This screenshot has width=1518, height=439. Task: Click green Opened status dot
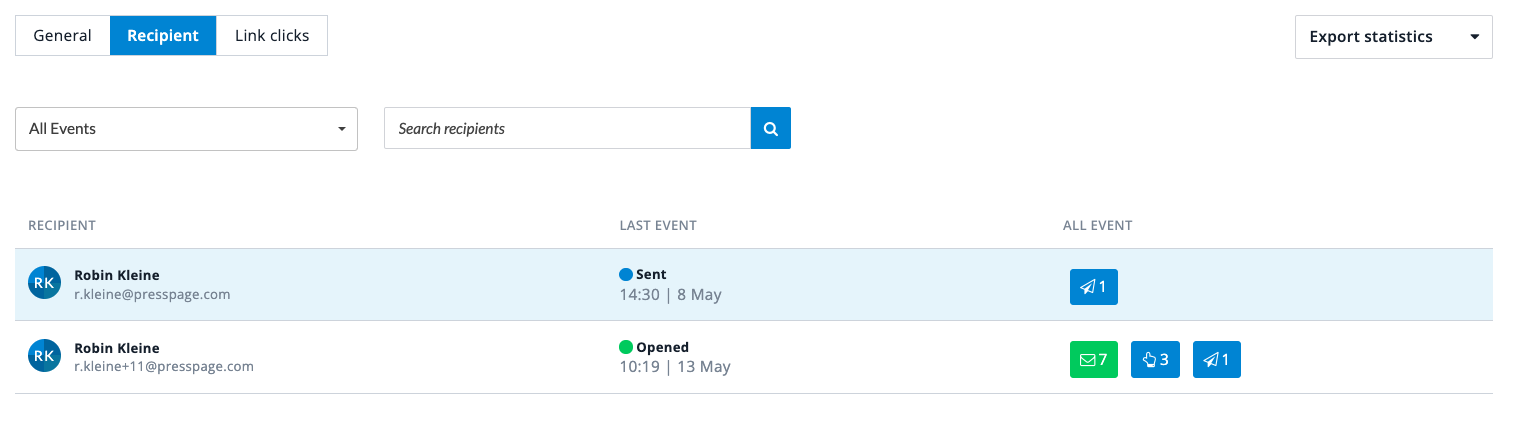click(626, 347)
